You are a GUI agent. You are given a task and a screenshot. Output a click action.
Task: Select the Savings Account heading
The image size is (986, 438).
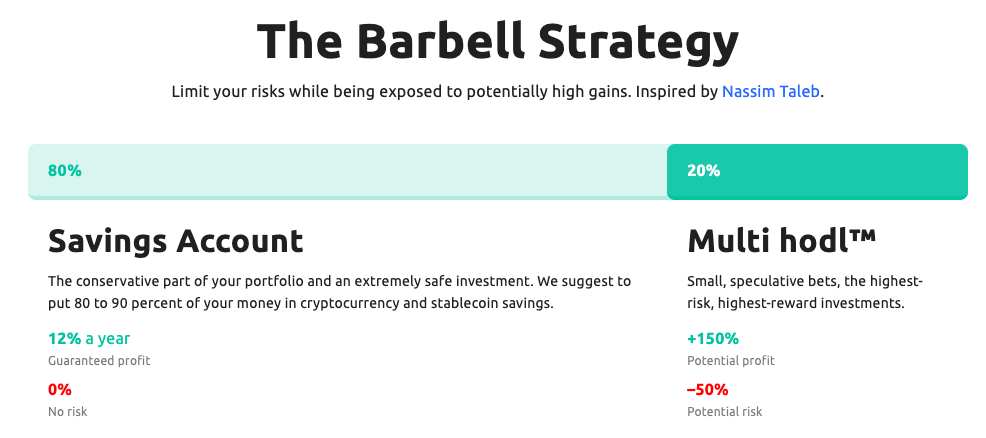pyautogui.click(x=175, y=241)
